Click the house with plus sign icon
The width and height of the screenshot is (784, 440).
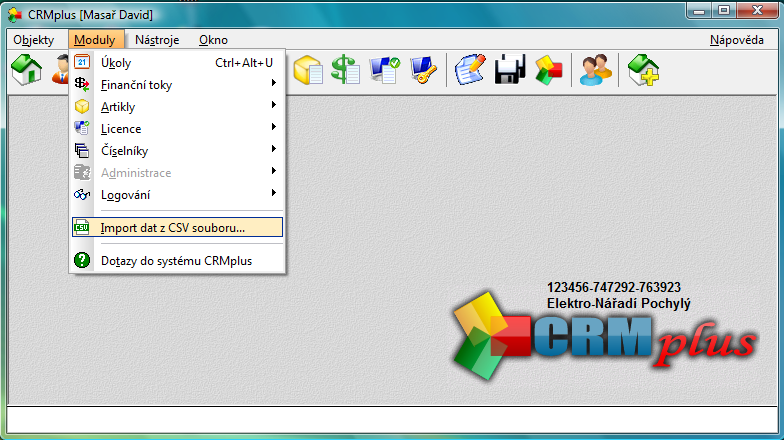pos(643,70)
